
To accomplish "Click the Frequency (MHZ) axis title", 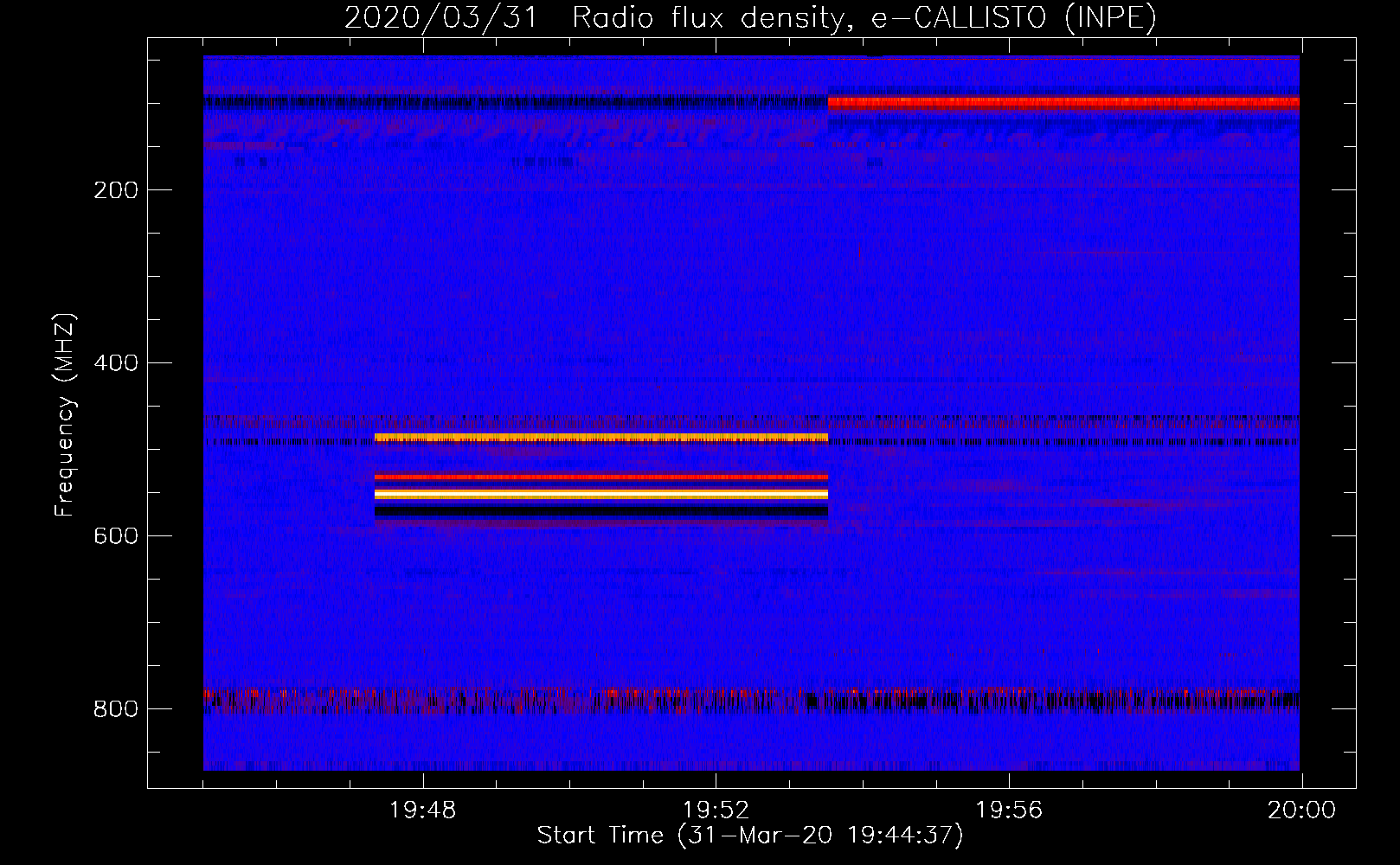I will (x=64, y=415).
